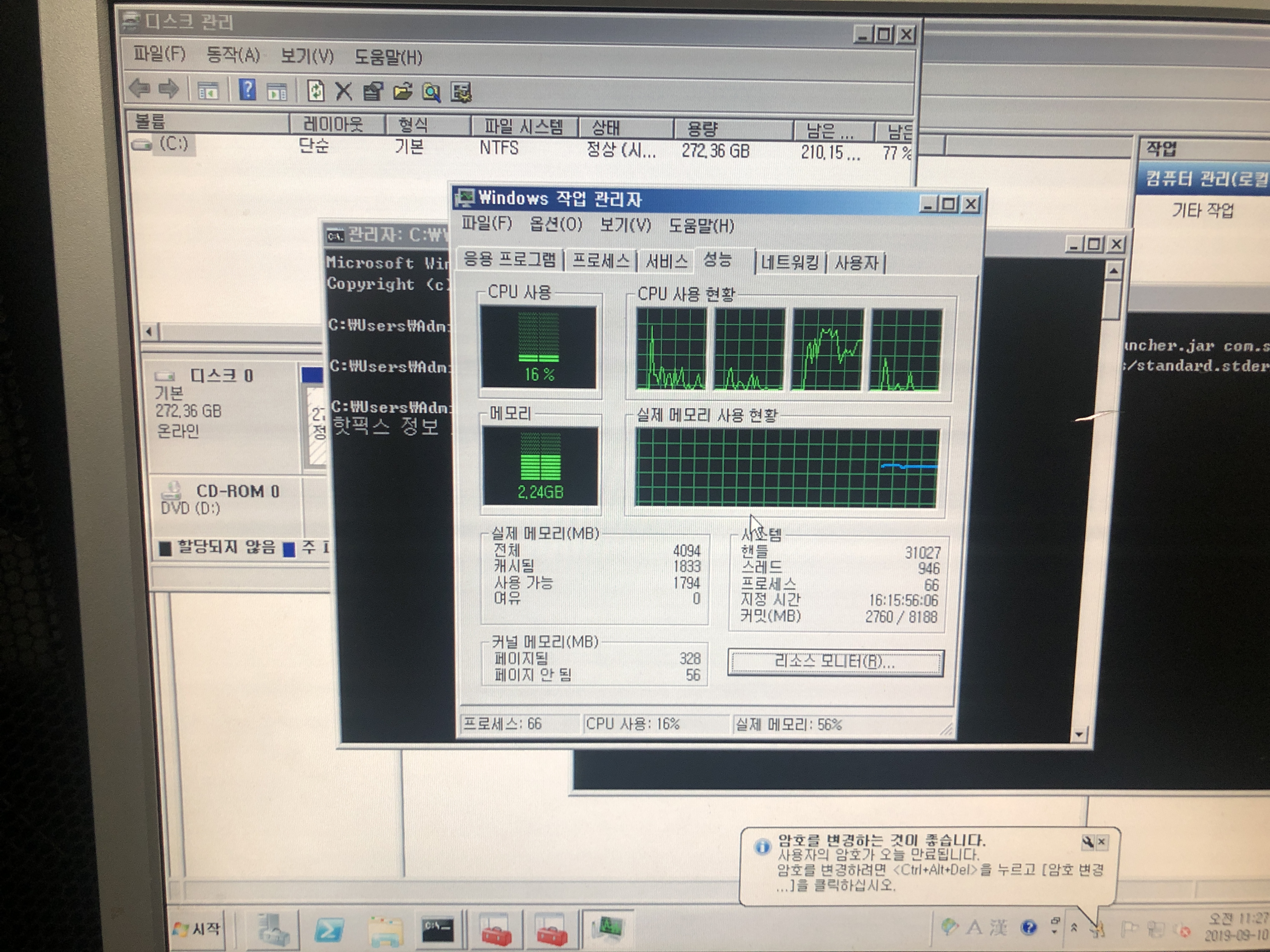Switch to the 프로세스 tab

601,261
